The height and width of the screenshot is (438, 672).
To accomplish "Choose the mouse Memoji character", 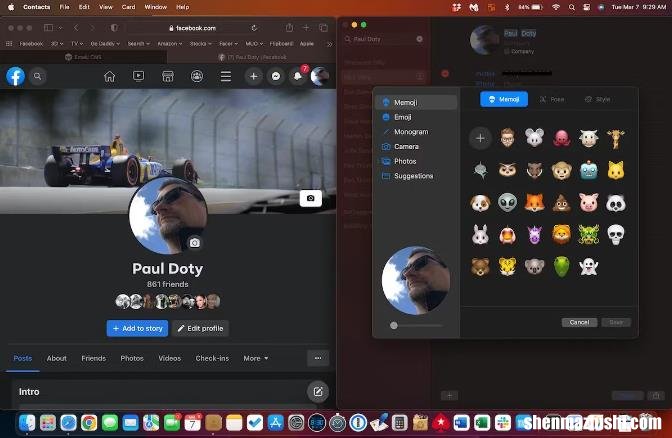I will tap(534, 138).
